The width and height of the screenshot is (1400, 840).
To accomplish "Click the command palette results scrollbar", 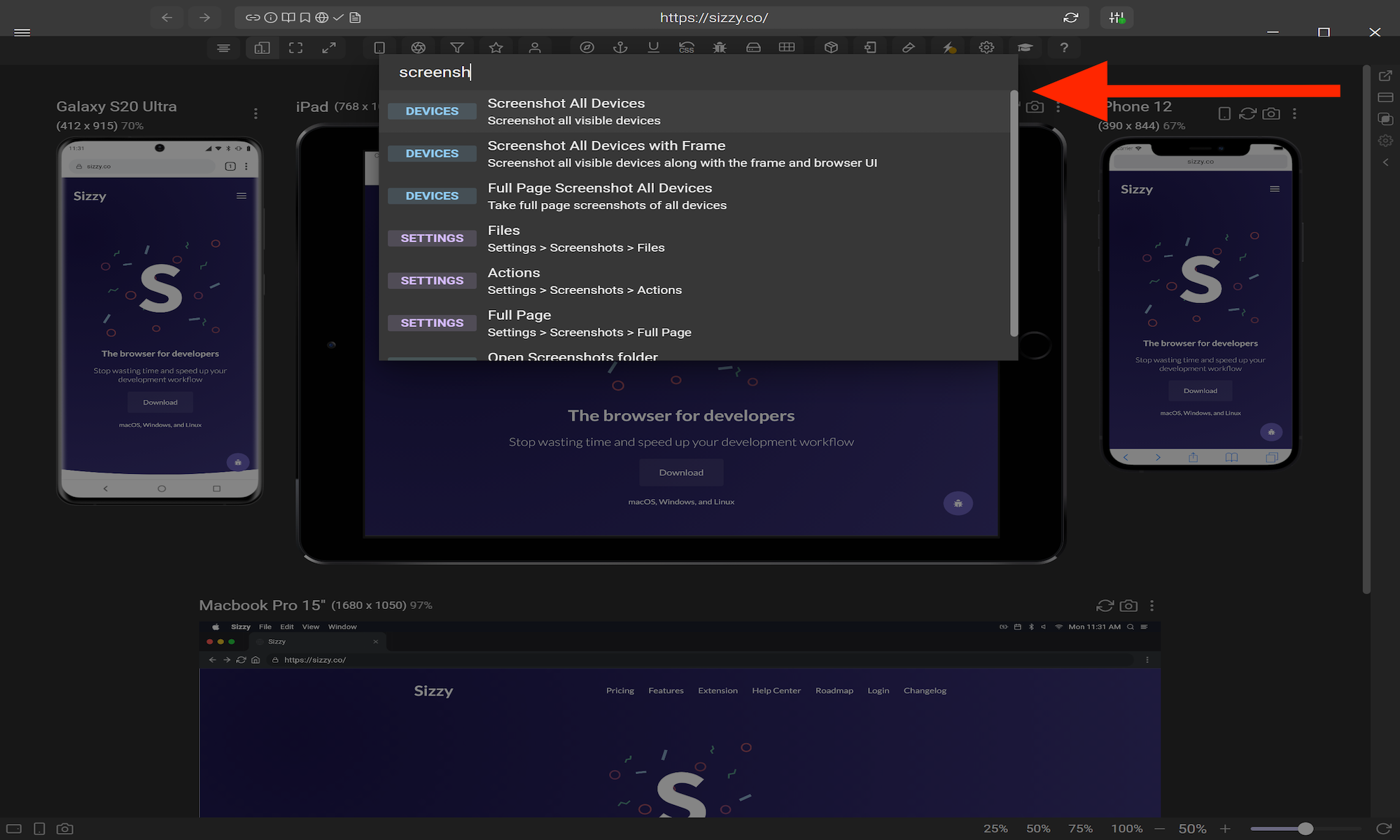I will tap(1014, 213).
